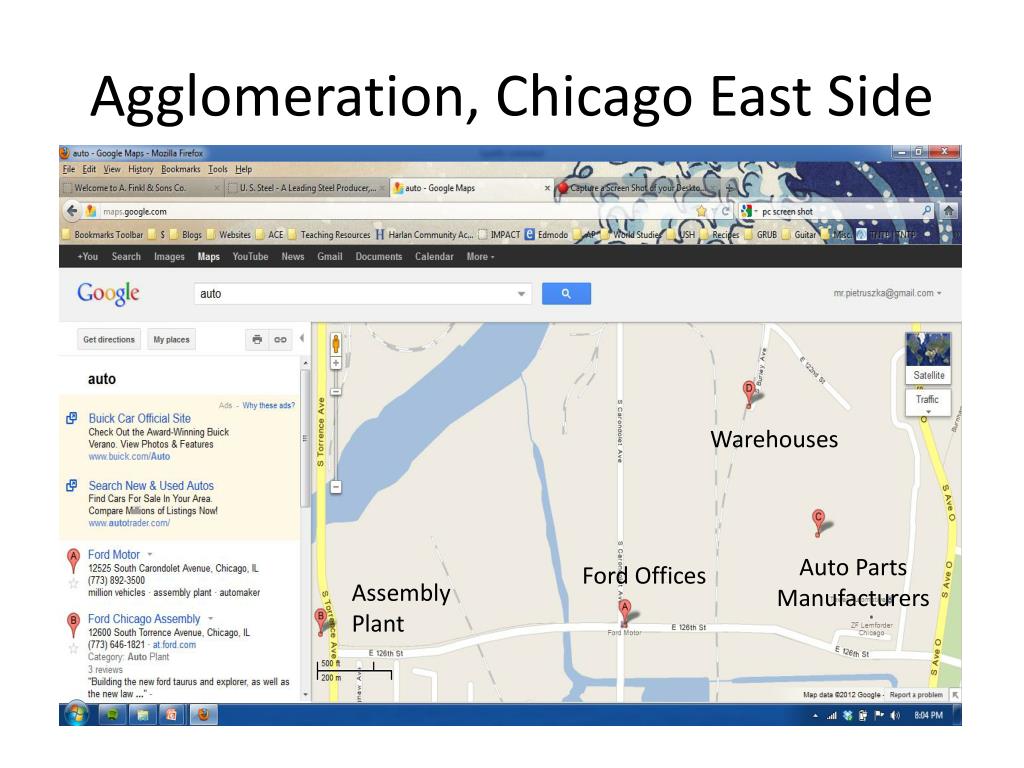The height and width of the screenshot is (768, 1024).
Task: Click the link (chain) icon in Maps panel
Action: (x=280, y=340)
